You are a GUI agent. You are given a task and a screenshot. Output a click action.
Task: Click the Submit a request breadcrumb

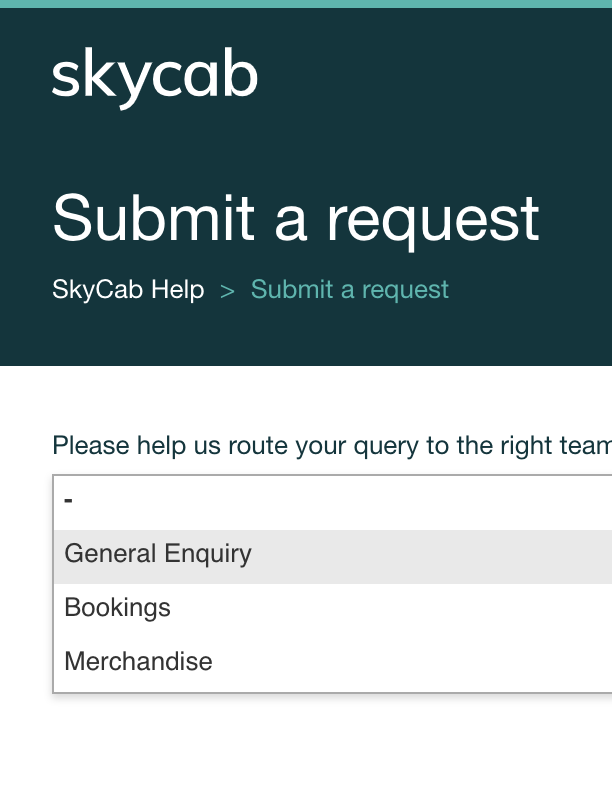click(x=349, y=290)
